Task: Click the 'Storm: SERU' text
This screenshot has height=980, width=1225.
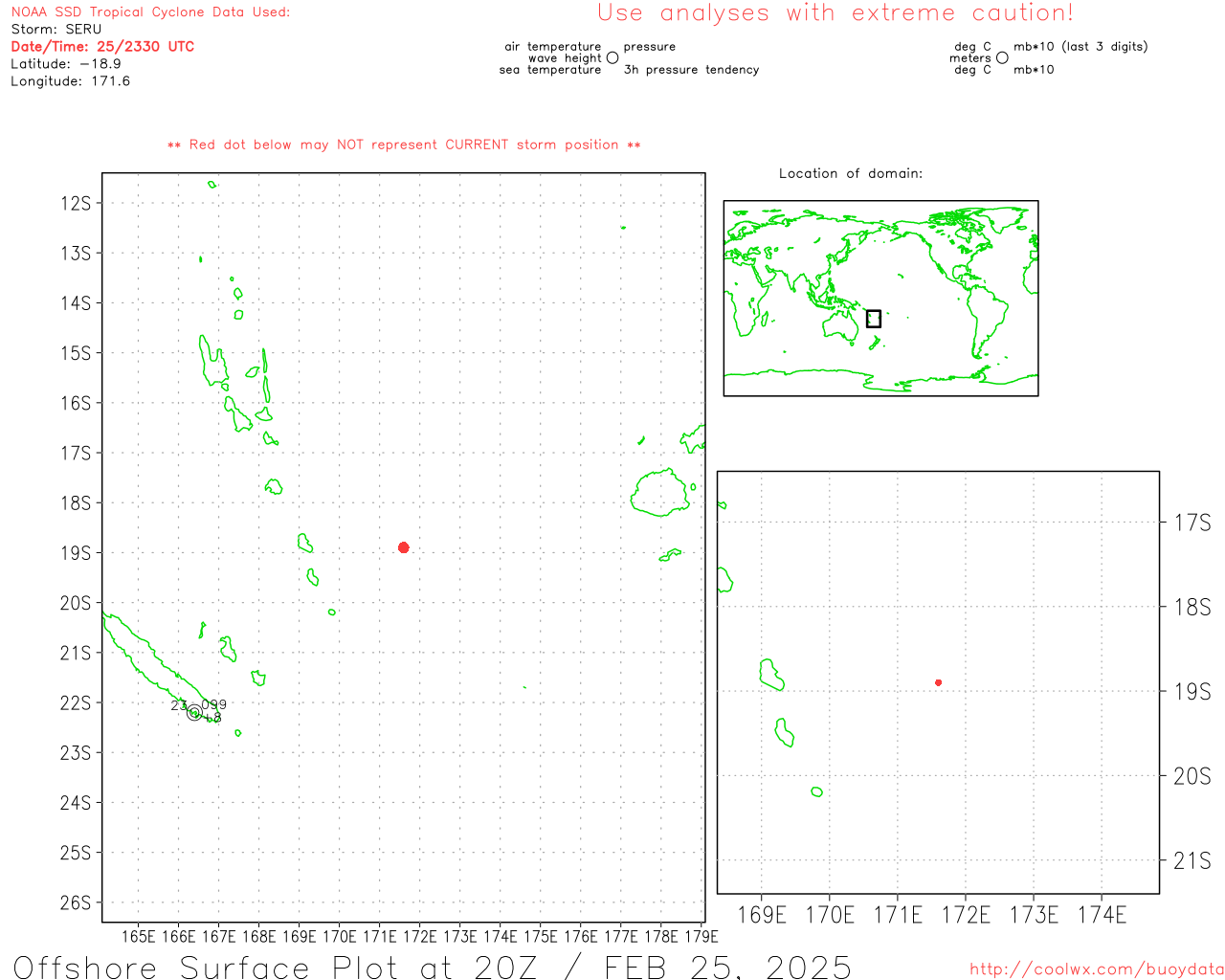Action: point(56,29)
